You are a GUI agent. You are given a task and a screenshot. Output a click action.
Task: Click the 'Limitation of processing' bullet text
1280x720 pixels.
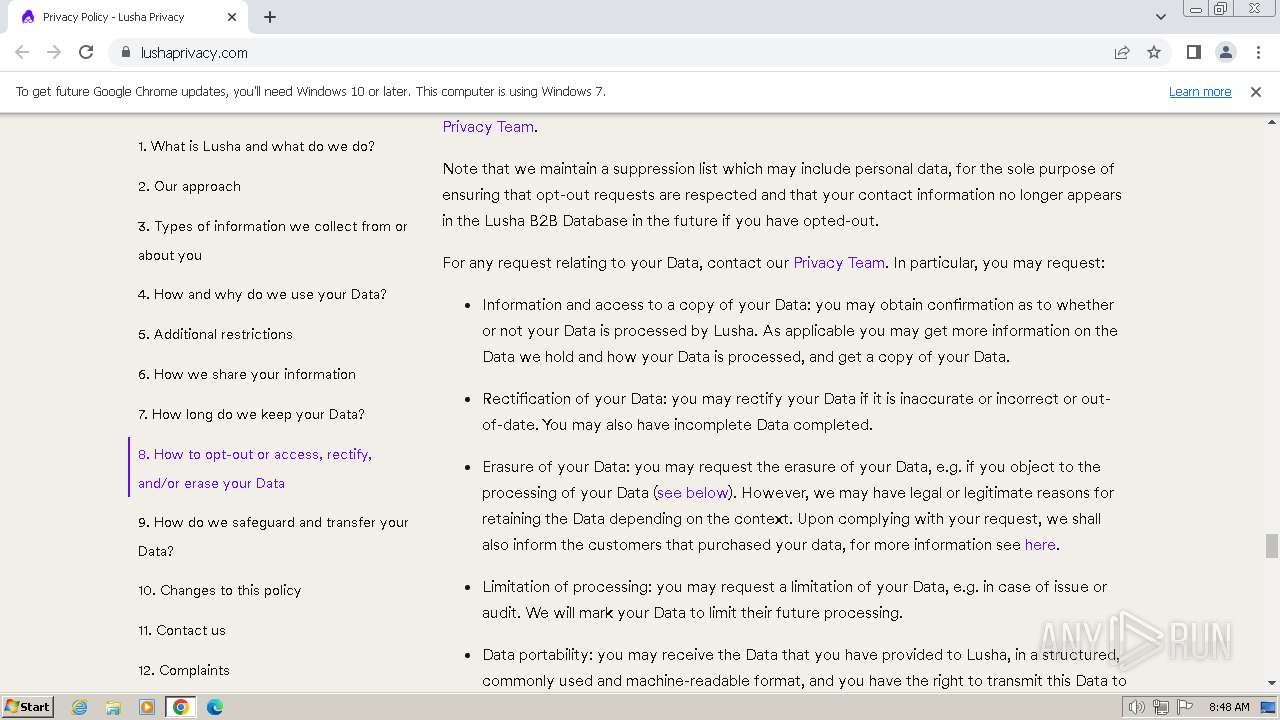794,600
